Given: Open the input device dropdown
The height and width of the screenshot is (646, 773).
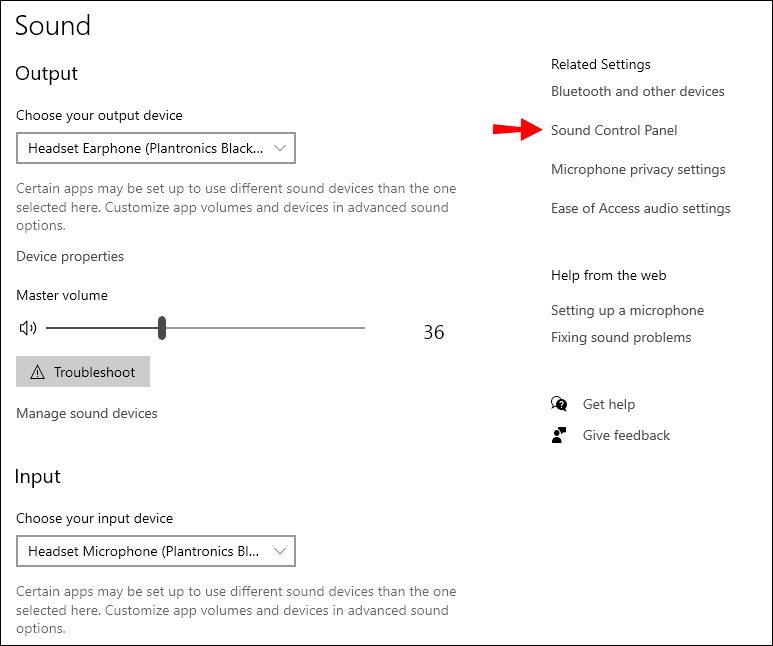Looking at the screenshot, I should click(156, 551).
